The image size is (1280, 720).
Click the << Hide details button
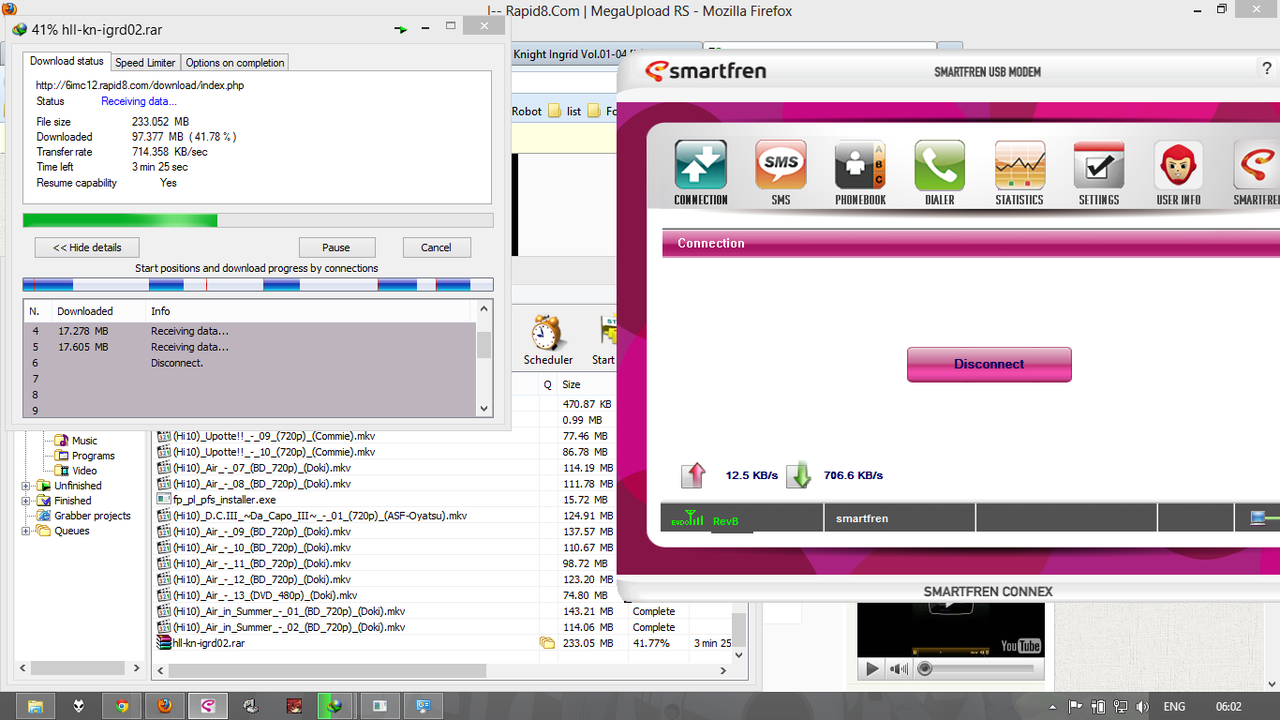[87, 247]
